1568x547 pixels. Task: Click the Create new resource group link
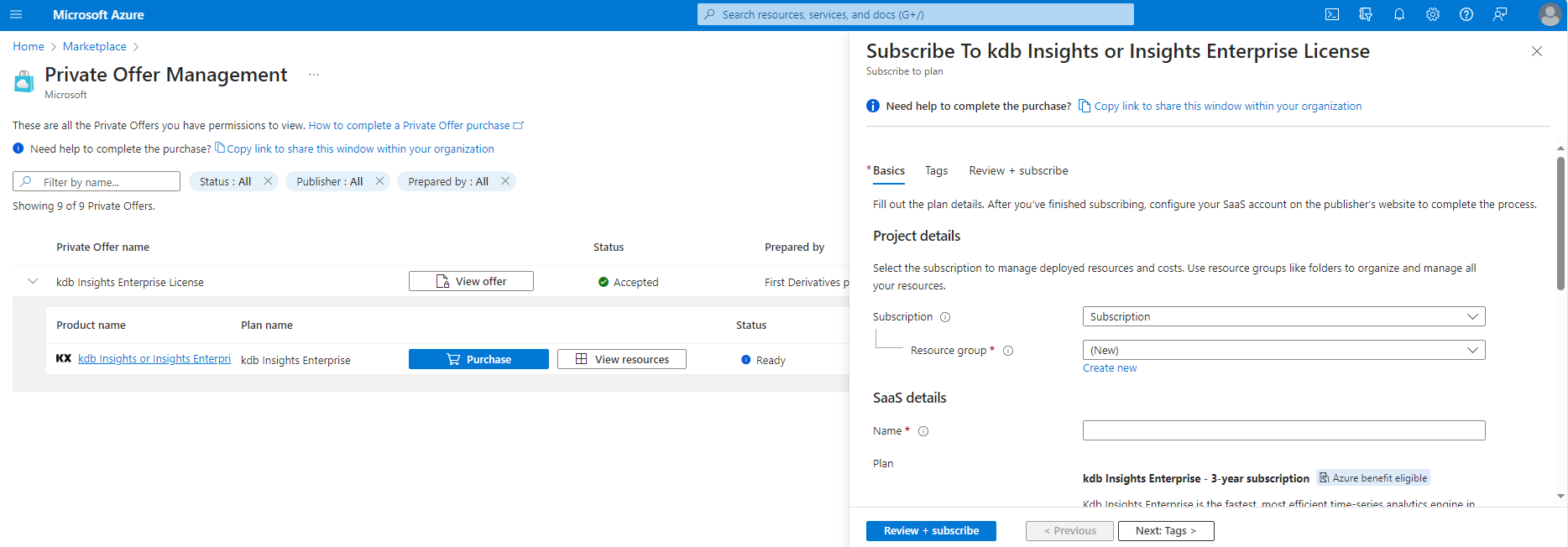coord(1110,368)
